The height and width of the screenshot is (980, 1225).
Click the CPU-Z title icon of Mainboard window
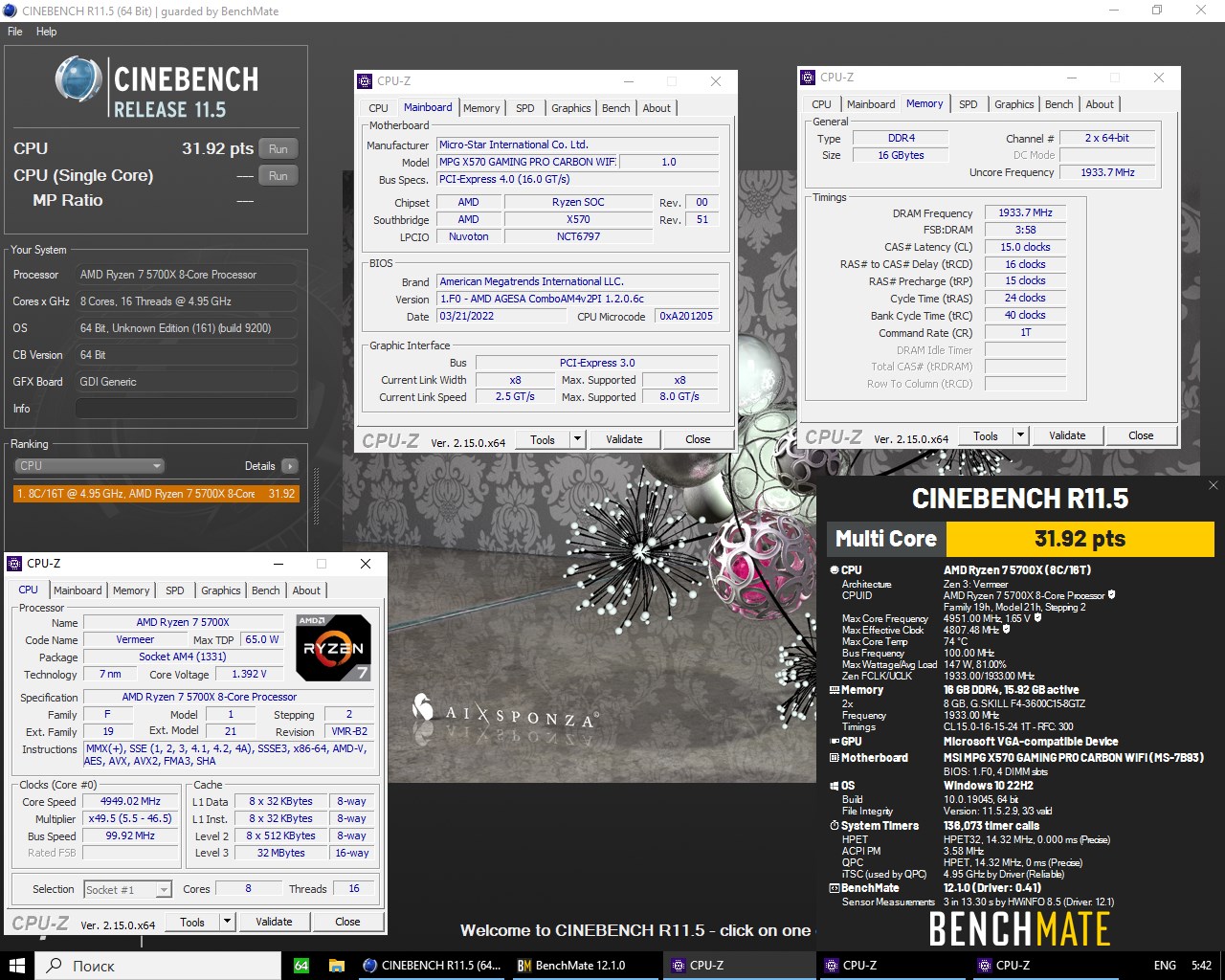coord(366,81)
